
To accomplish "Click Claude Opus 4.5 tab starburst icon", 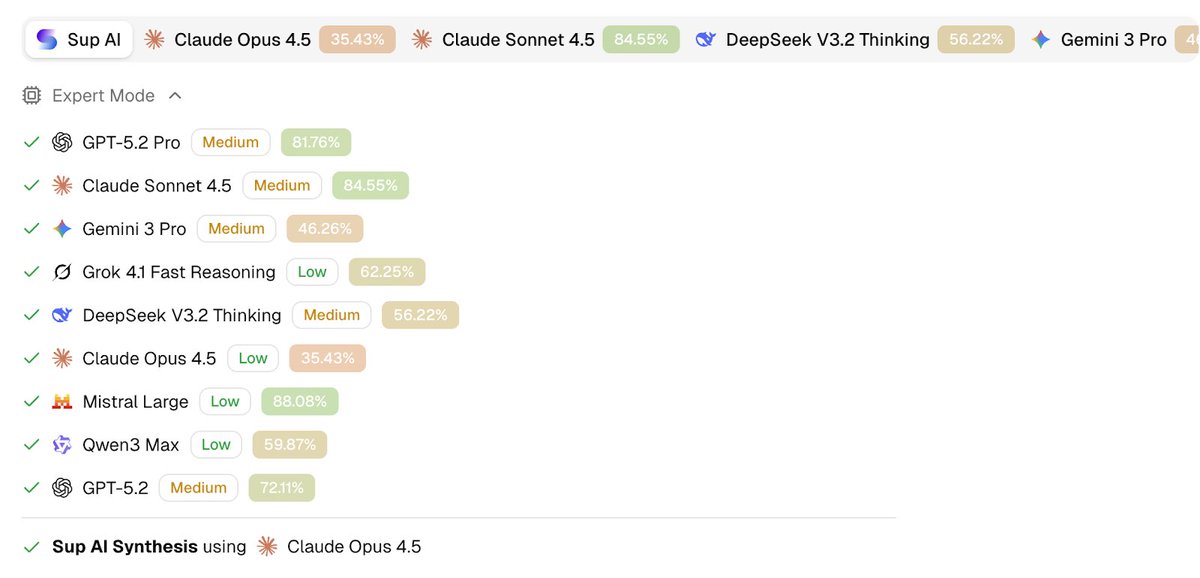I will (154, 40).
